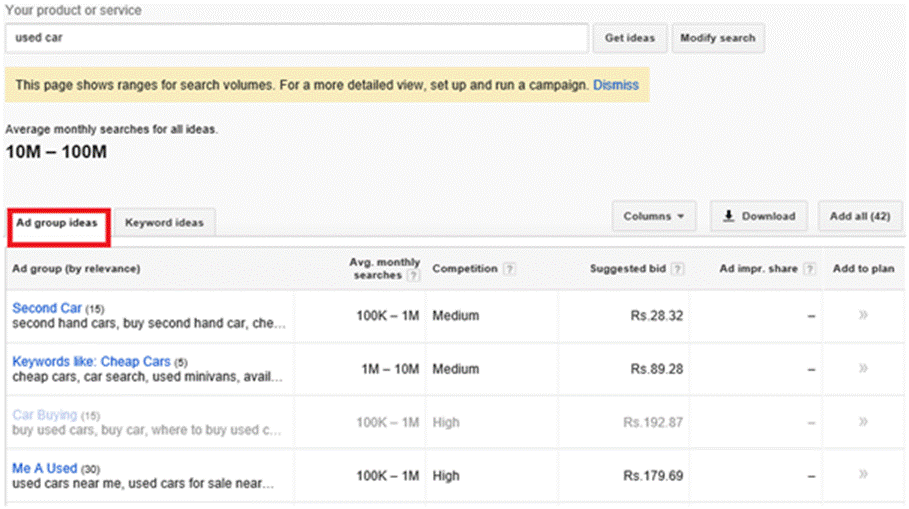909x509 pixels.
Task: Download the keyword ideas
Action: (x=758, y=216)
